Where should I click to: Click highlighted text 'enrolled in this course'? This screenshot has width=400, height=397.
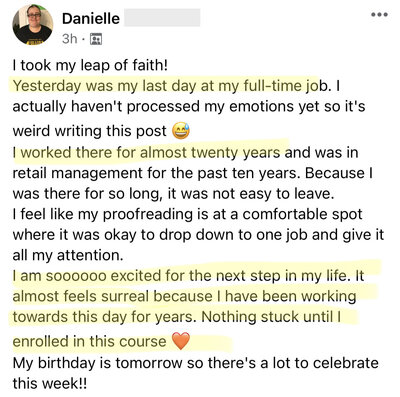(x=89, y=341)
